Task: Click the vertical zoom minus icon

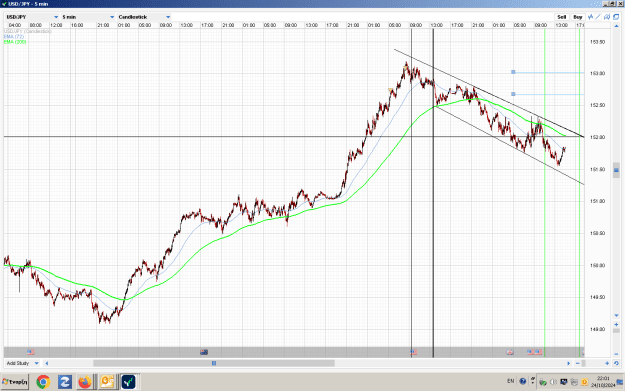Action: (616, 354)
